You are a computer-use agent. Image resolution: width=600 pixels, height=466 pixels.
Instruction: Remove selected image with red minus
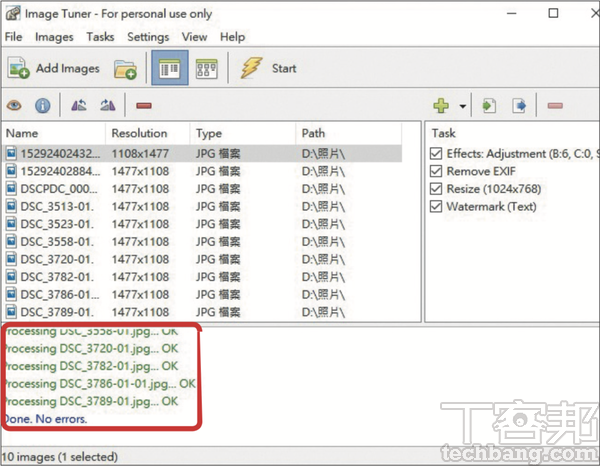click(x=143, y=105)
